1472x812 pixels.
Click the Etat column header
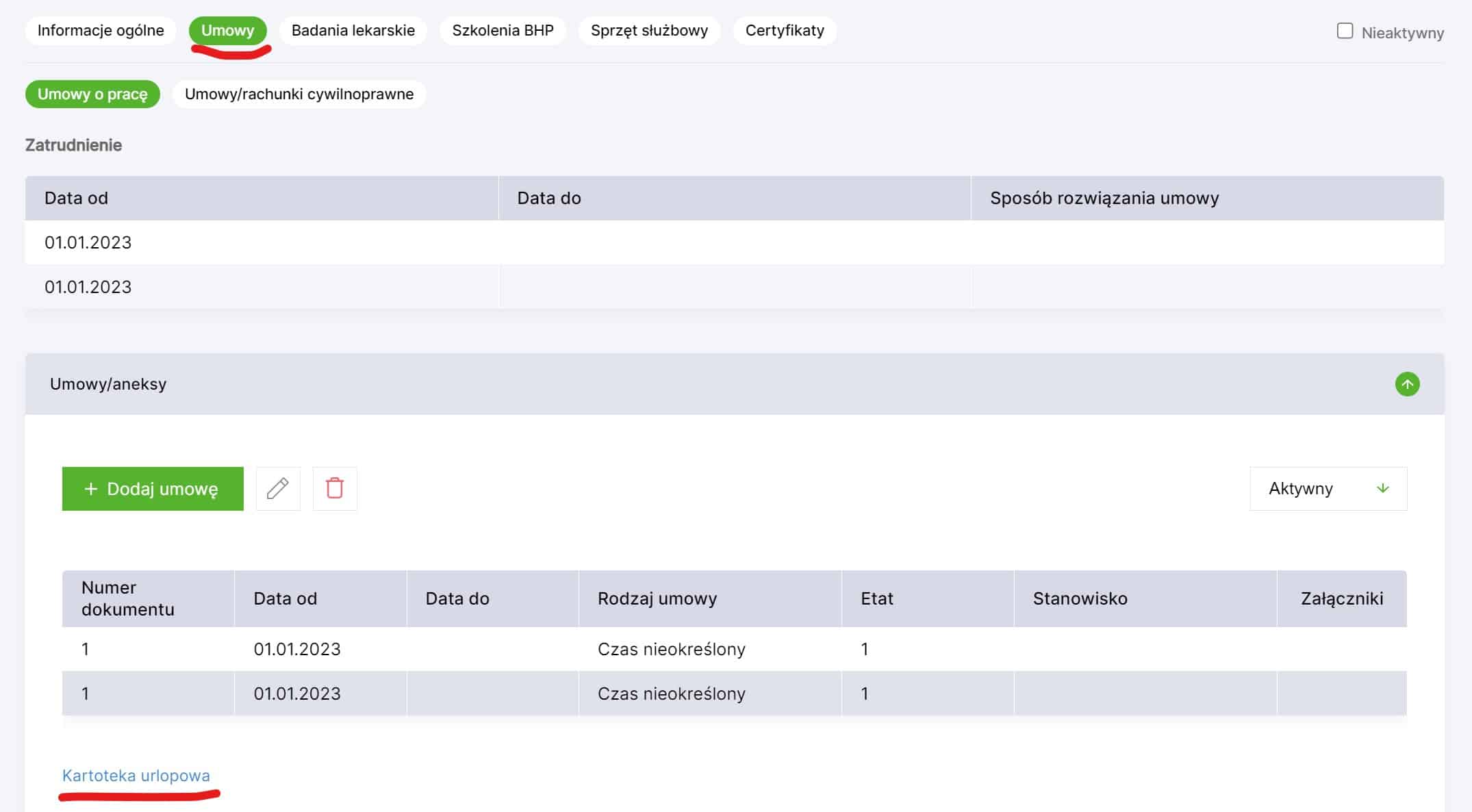pyautogui.click(x=928, y=598)
